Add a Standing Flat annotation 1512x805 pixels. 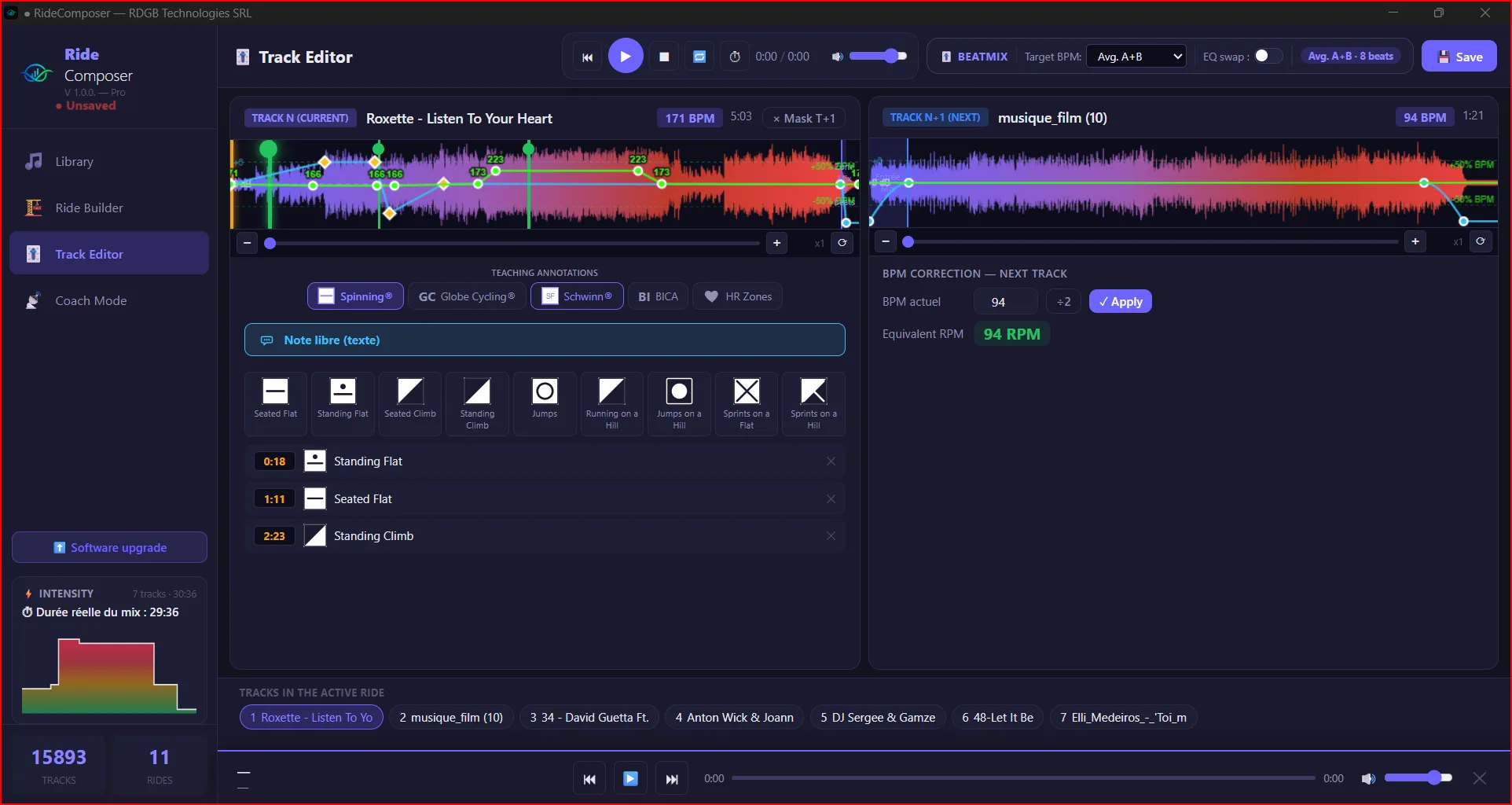(x=343, y=403)
